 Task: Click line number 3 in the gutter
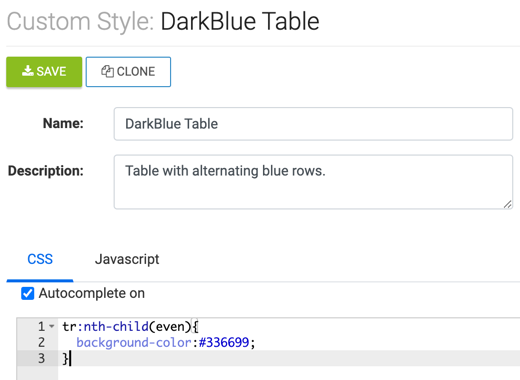tap(41, 358)
